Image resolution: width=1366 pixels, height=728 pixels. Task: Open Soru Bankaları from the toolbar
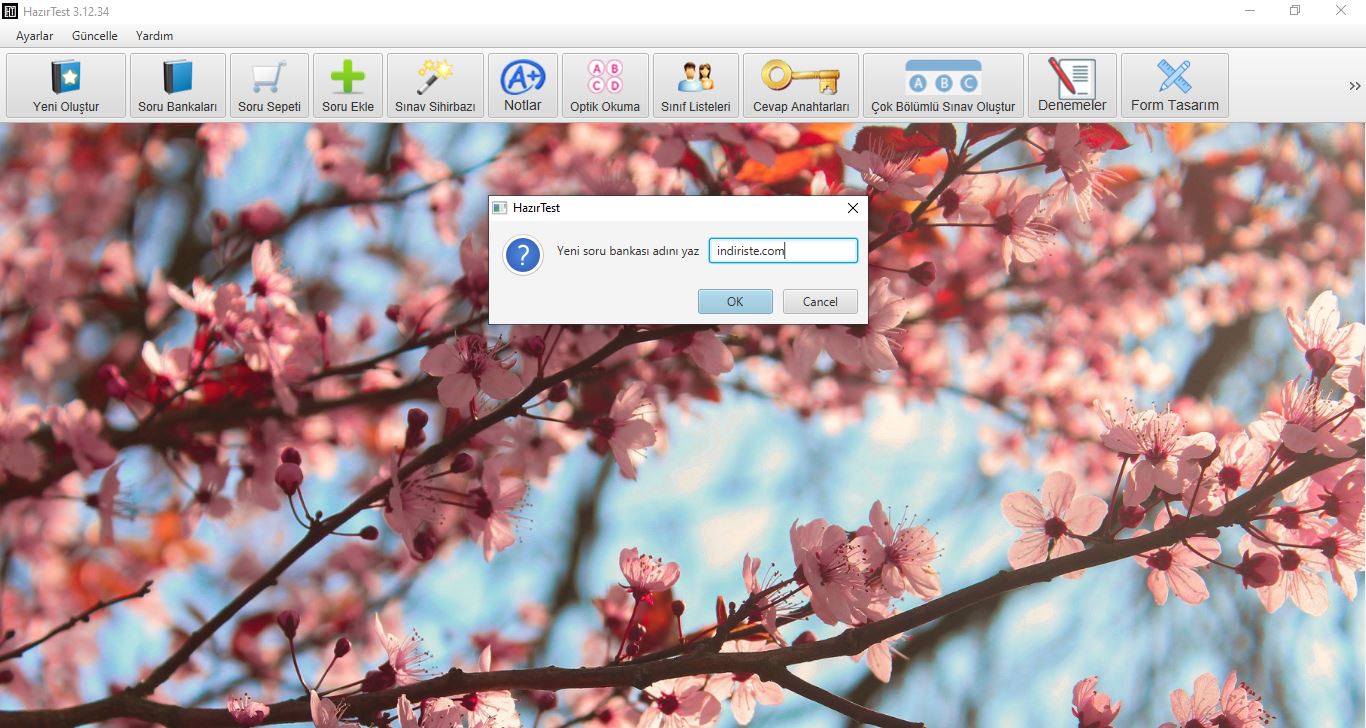pyautogui.click(x=178, y=86)
